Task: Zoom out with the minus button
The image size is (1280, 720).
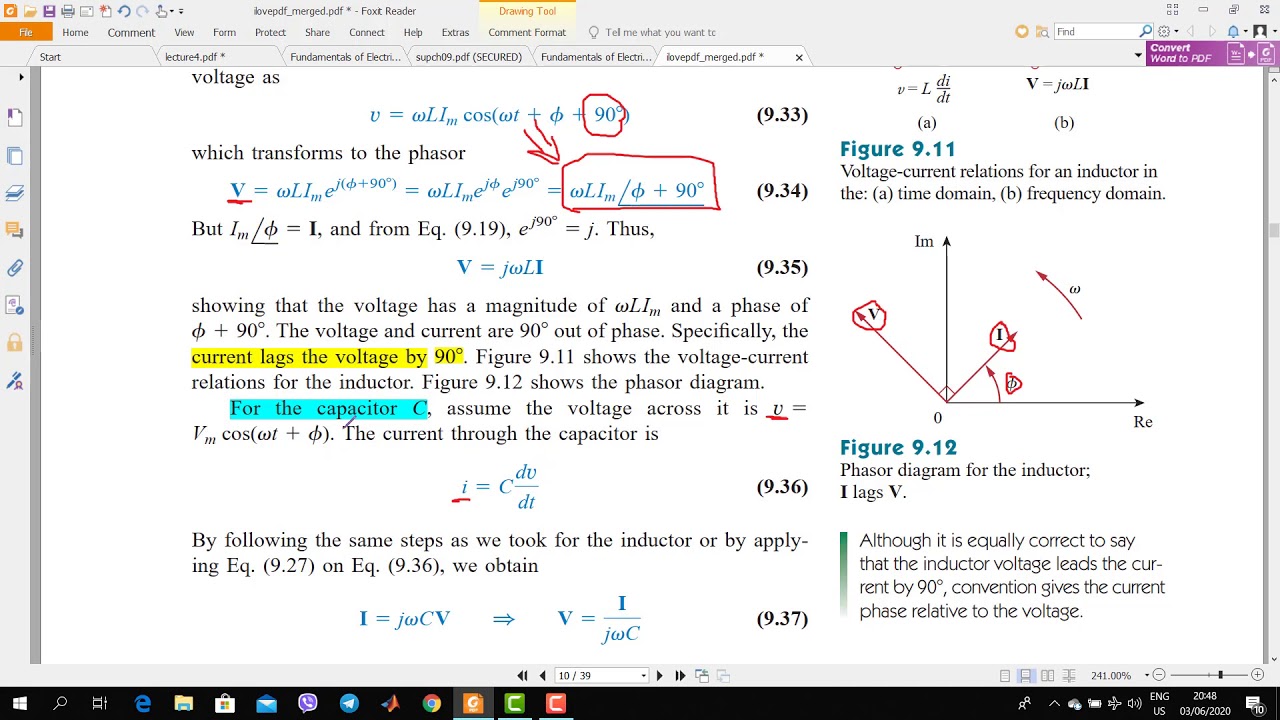Action: (x=1158, y=675)
